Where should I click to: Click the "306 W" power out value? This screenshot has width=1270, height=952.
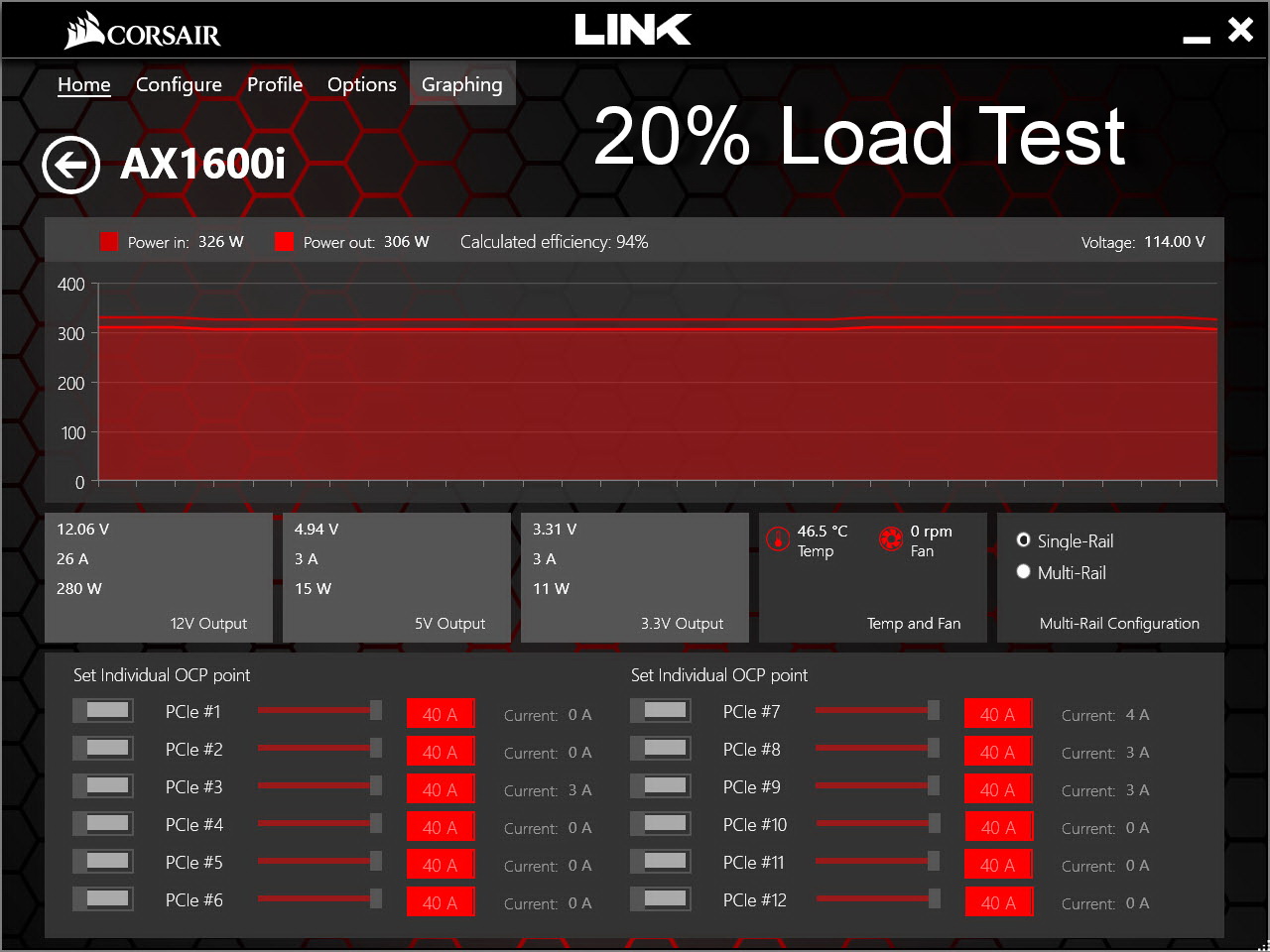(406, 242)
